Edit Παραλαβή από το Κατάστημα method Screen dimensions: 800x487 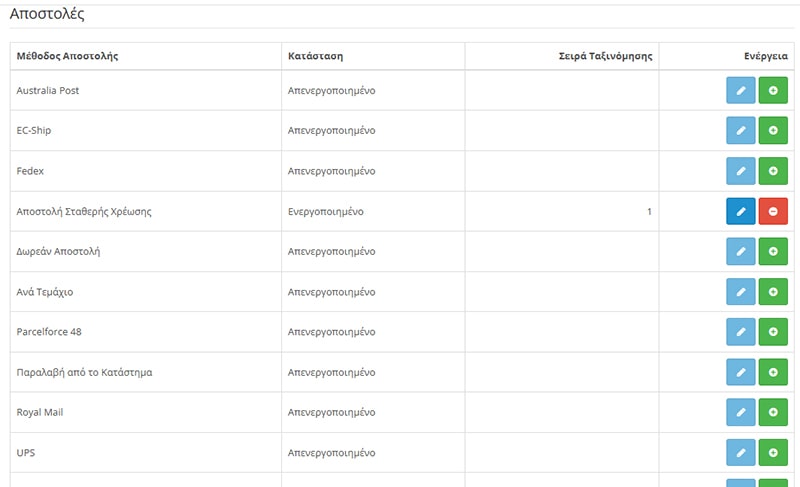[741, 373]
